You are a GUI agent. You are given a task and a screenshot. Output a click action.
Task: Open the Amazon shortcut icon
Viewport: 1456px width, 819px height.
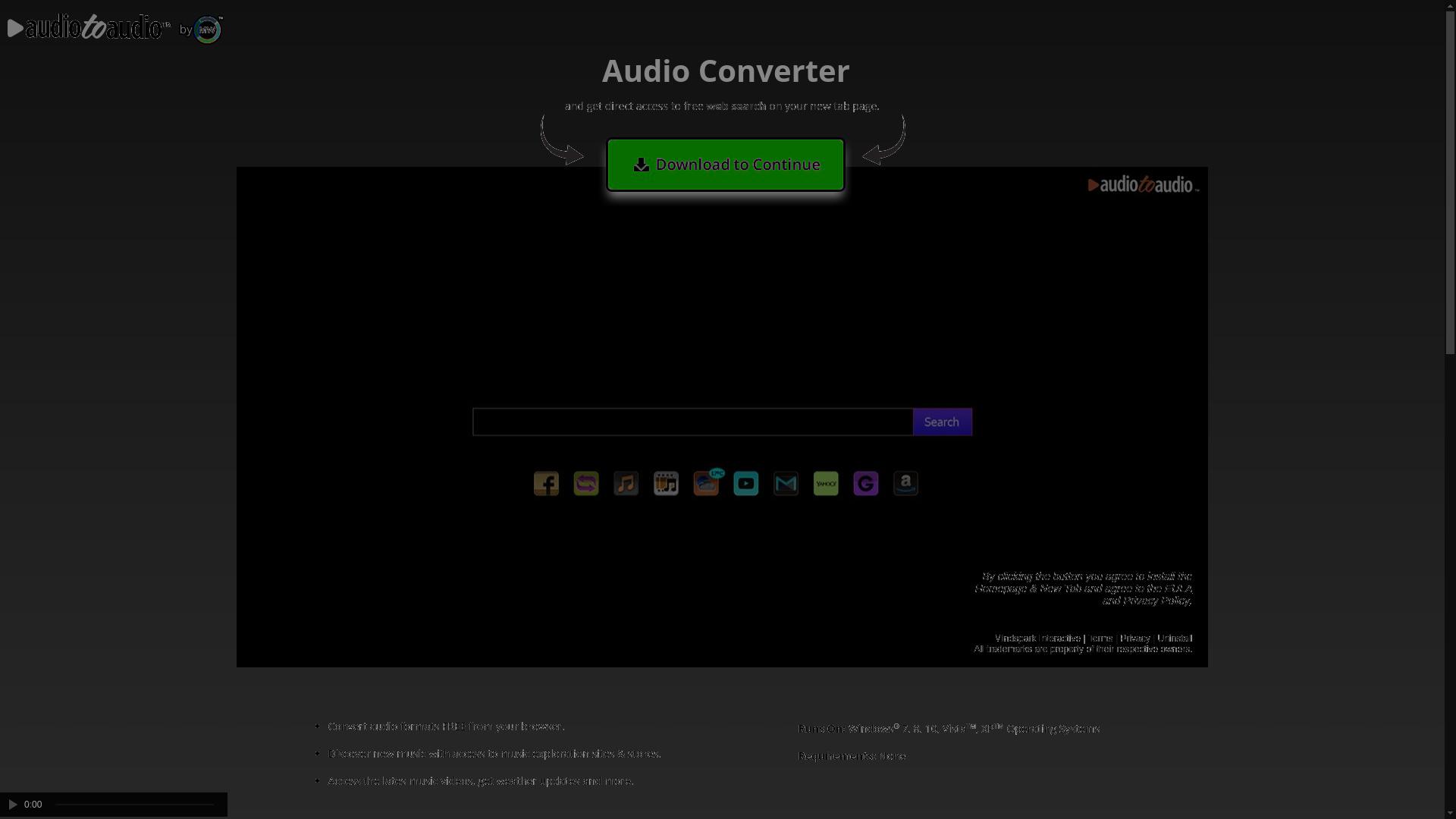pos(905,484)
